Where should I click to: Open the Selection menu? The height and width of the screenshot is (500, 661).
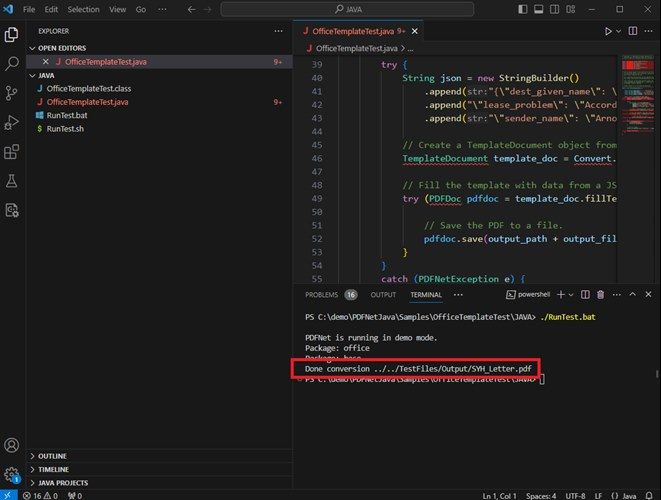pos(83,8)
